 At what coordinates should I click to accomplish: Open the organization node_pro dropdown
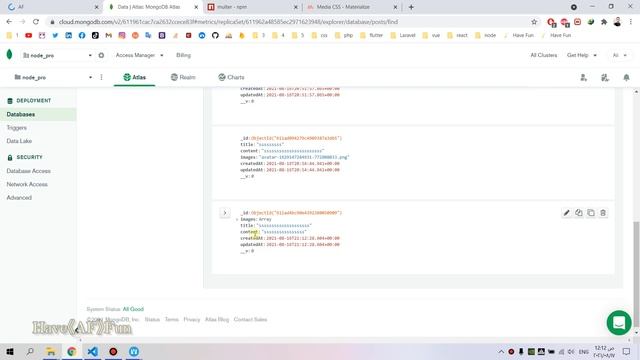[x=57, y=55]
